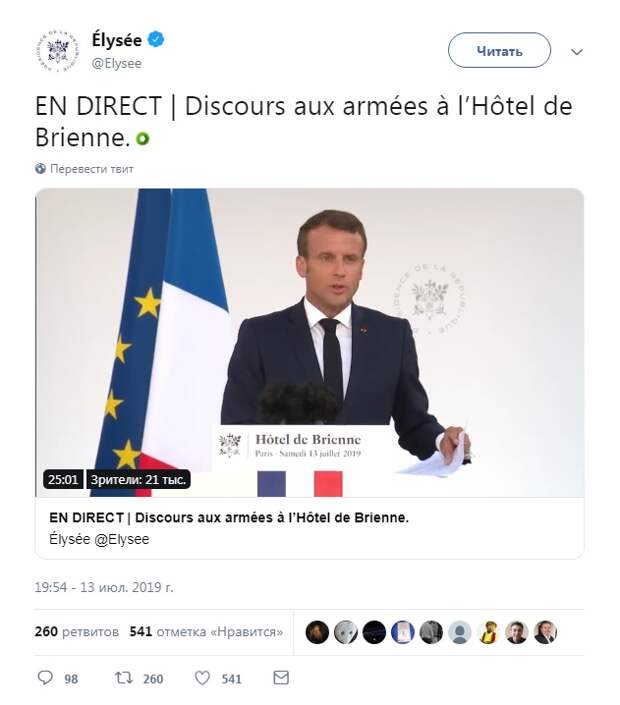Click the Читать follow button

pyautogui.click(x=499, y=50)
